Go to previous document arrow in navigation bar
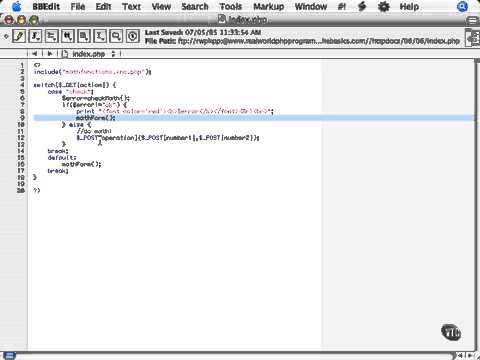480x360 pixels. coord(35,54)
